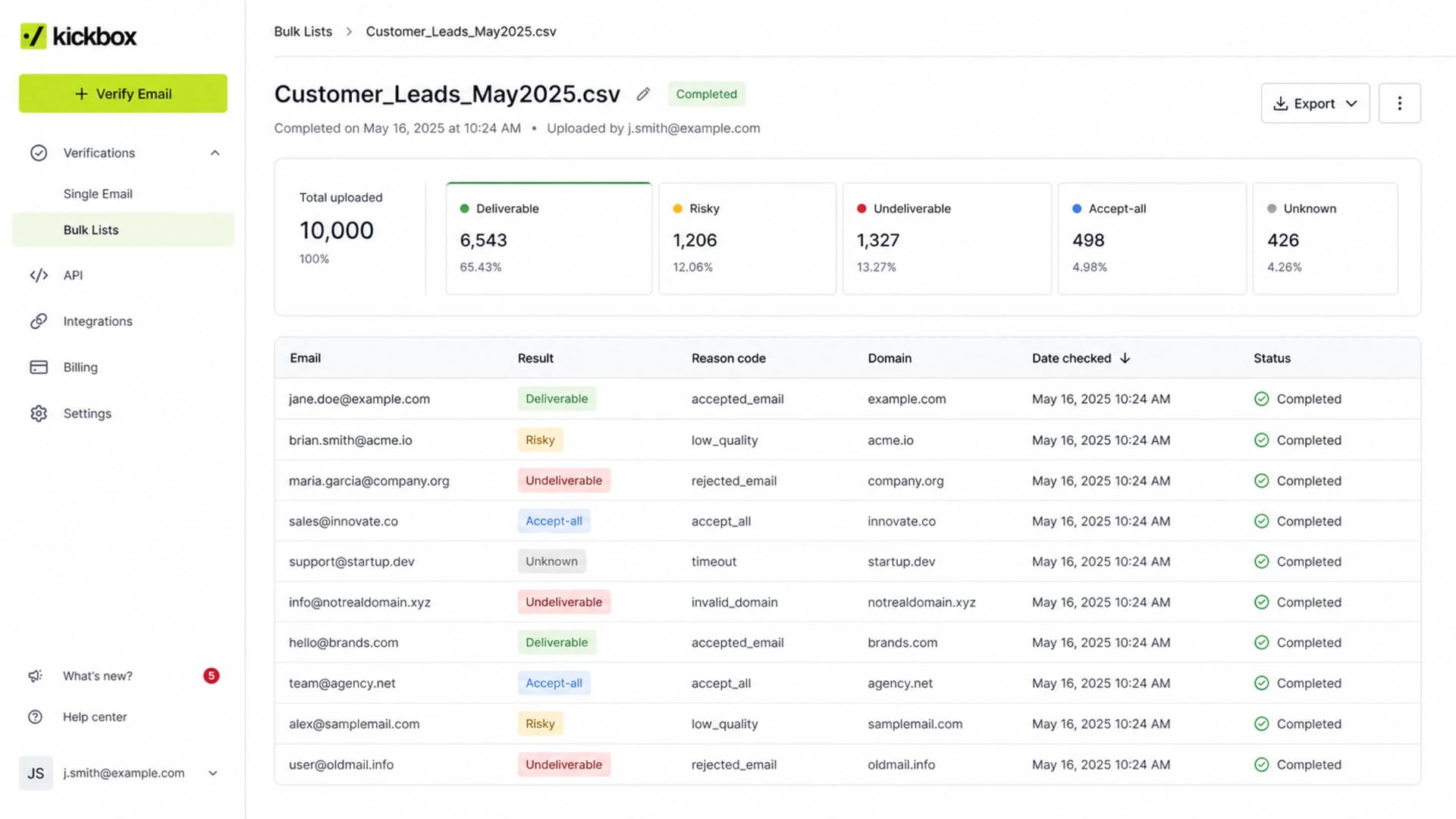The image size is (1456, 819).
Task: Filter by the Unknown card
Action: (1325, 238)
